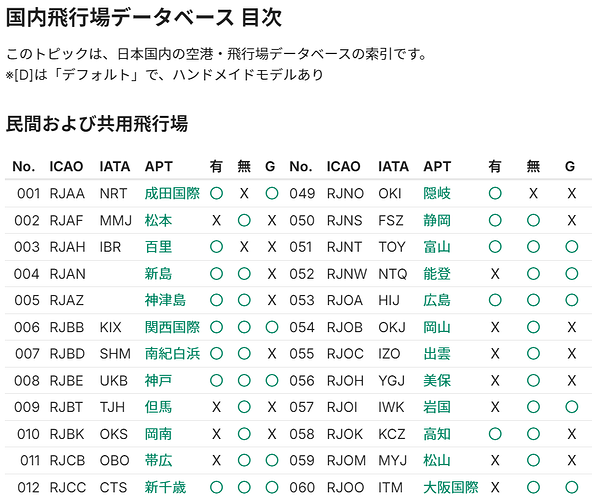Open the 百里 airport link
This screenshot has height=500, width=592.
[x=158, y=247]
